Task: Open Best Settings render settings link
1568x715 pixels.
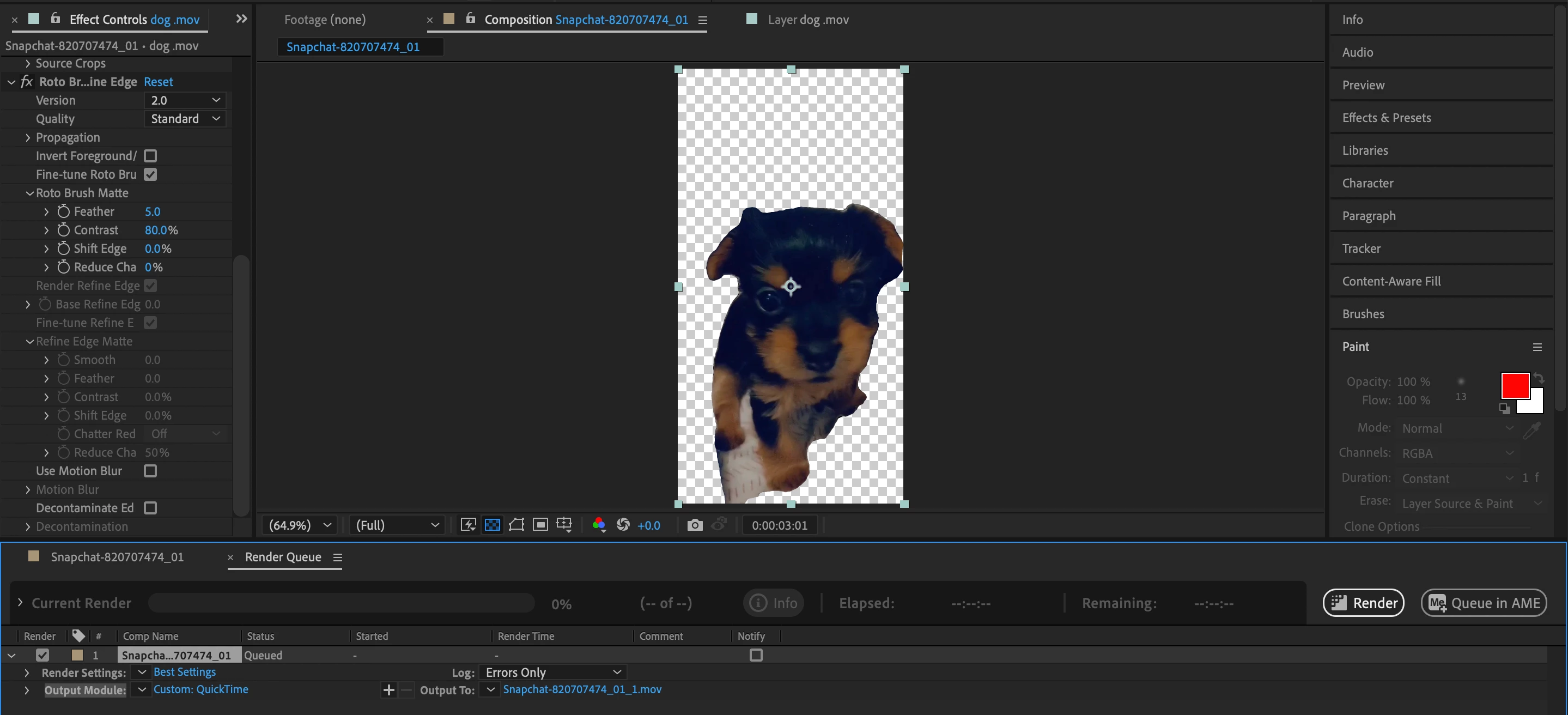Action: pyautogui.click(x=185, y=672)
